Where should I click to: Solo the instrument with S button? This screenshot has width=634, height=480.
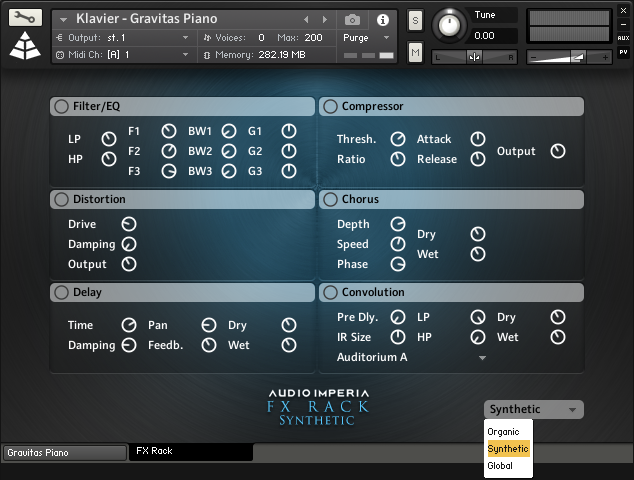click(415, 21)
